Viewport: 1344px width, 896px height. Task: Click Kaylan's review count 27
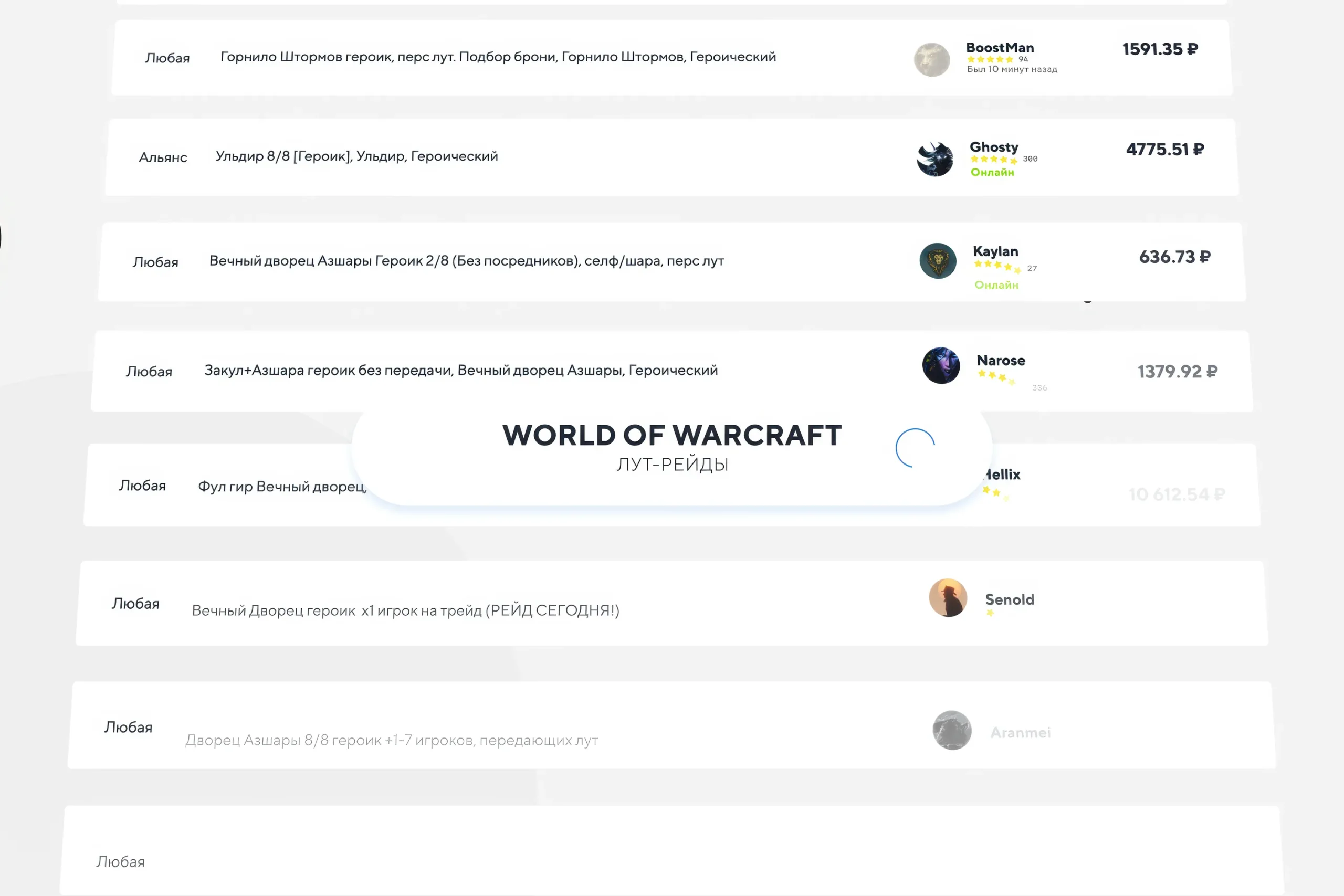point(1032,268)
